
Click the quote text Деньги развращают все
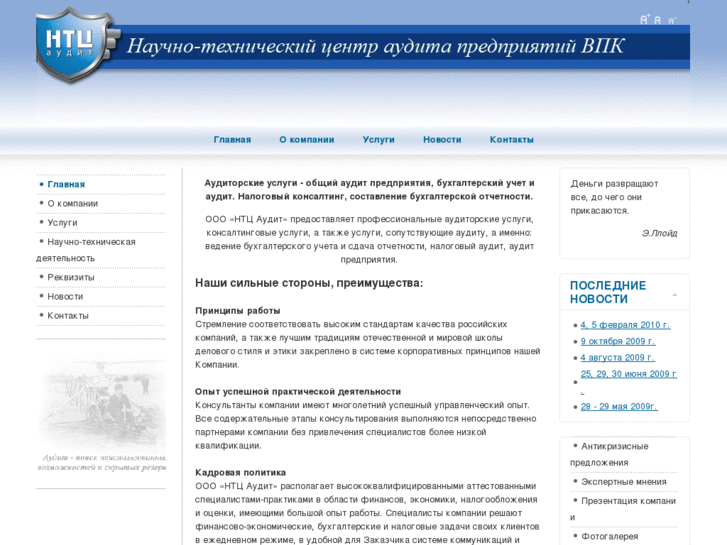pyautogui.click(x=614, y=197)
